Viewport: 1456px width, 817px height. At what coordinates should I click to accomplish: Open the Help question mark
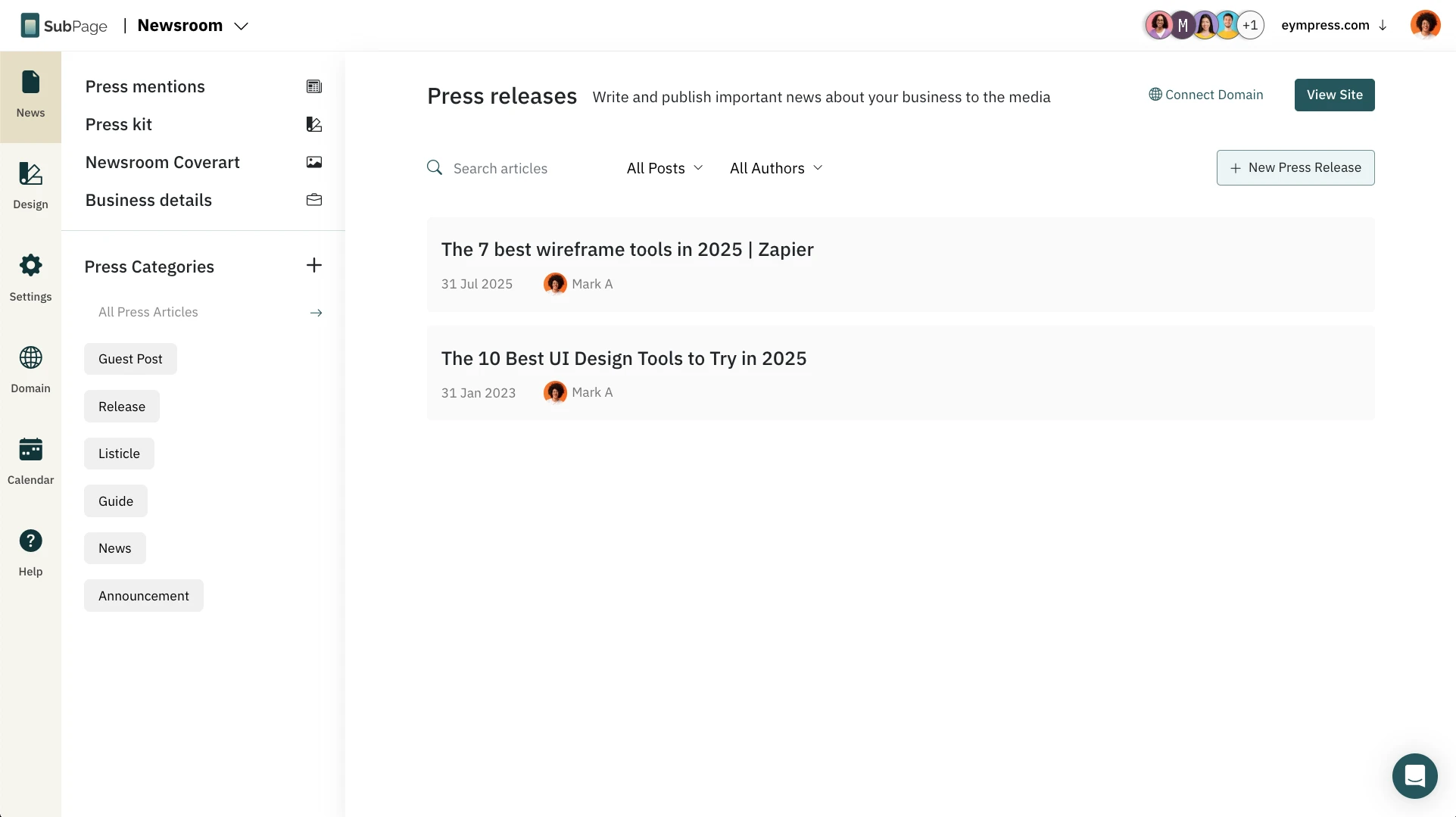[x=30, y=553]
